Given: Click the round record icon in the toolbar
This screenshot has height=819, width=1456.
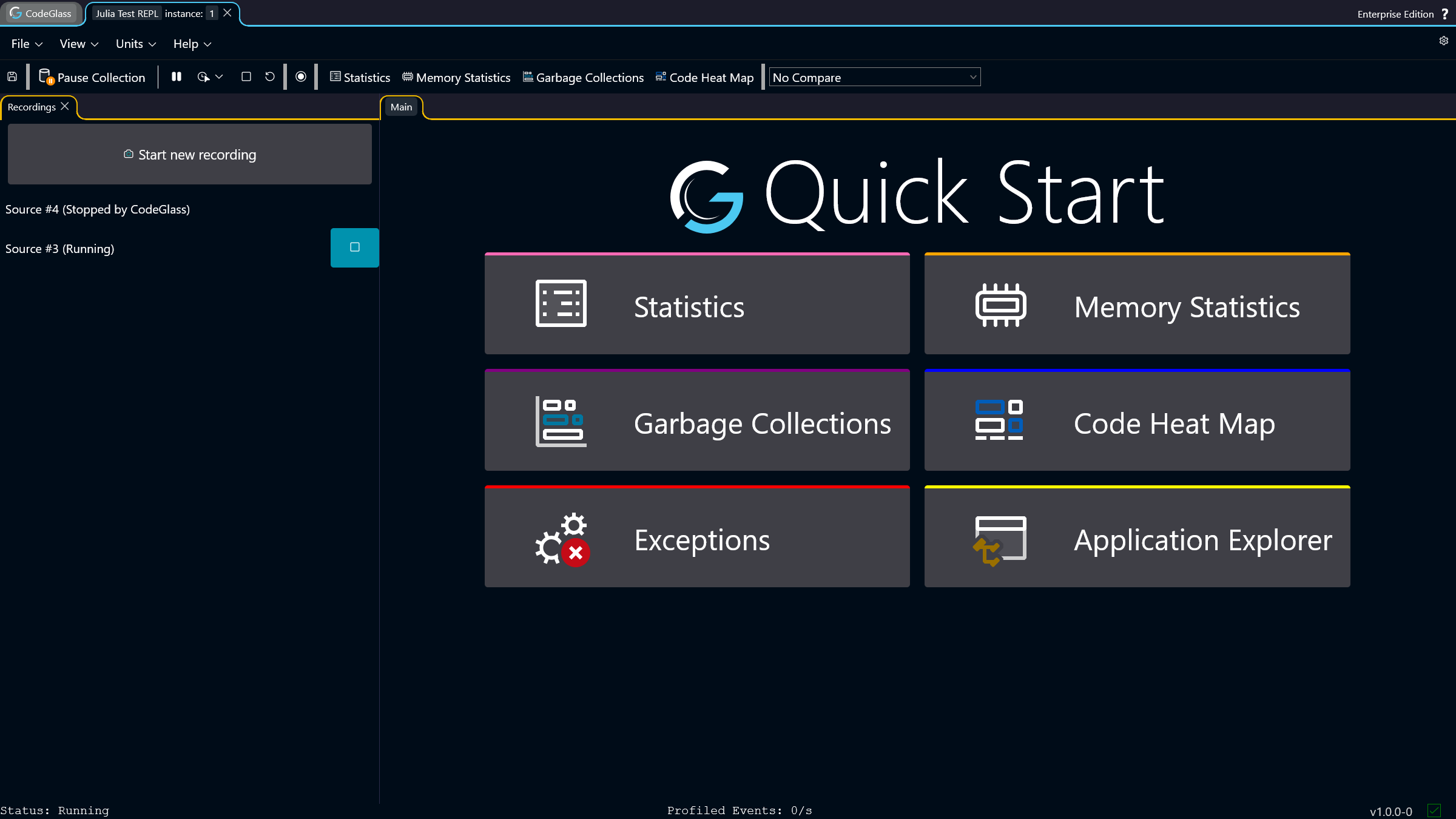Looking at the screenshot, I should tap(301, 76).
